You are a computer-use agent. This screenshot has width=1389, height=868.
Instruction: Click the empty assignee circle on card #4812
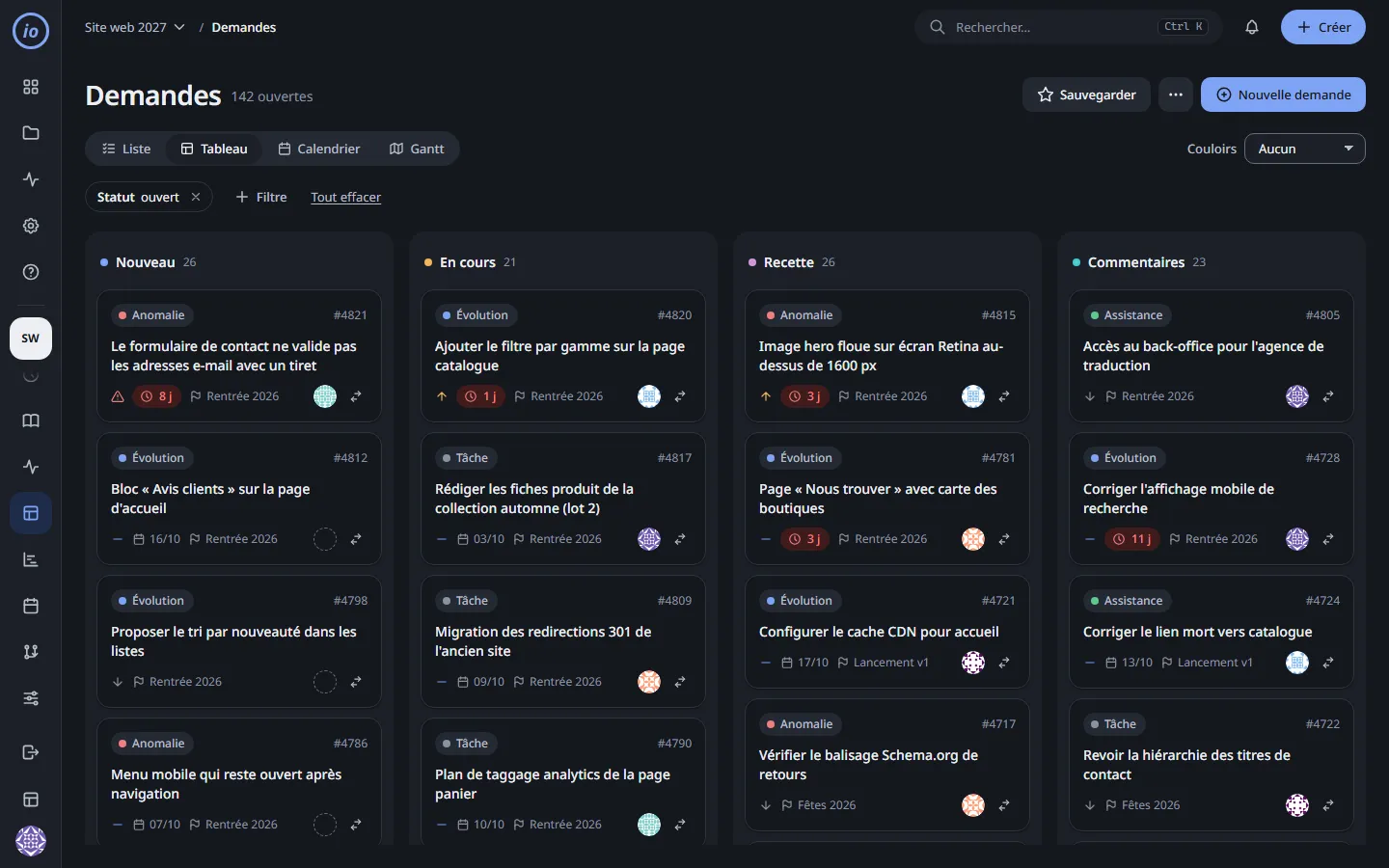(x=325, y=539)
